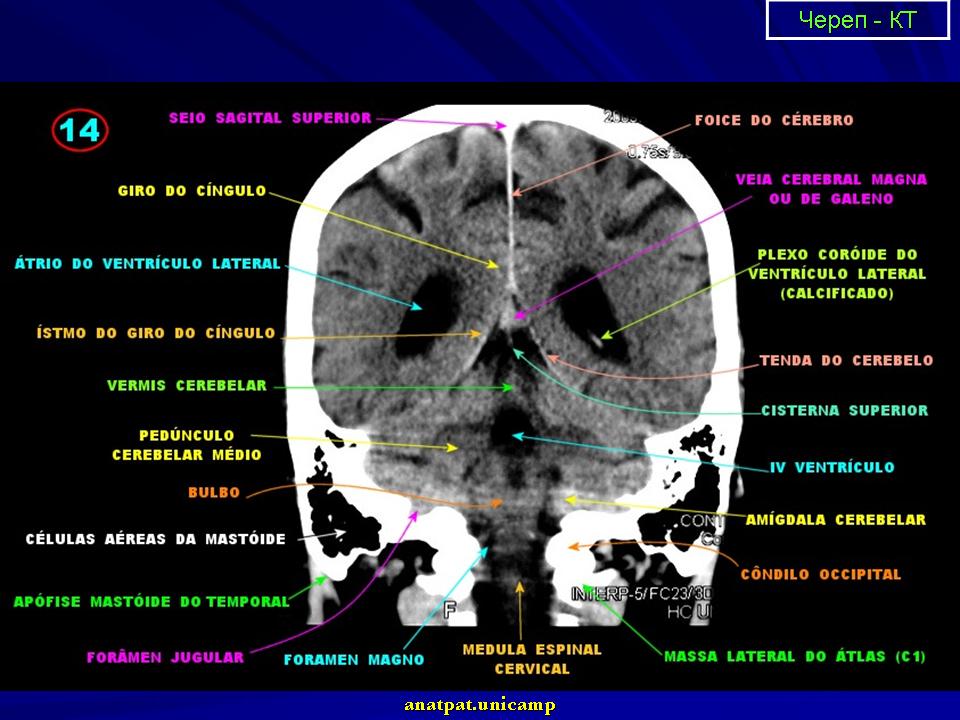960x720 pixels.
Task: Click the TENDA DO CEREBELO label
Action: click(846, 360)
